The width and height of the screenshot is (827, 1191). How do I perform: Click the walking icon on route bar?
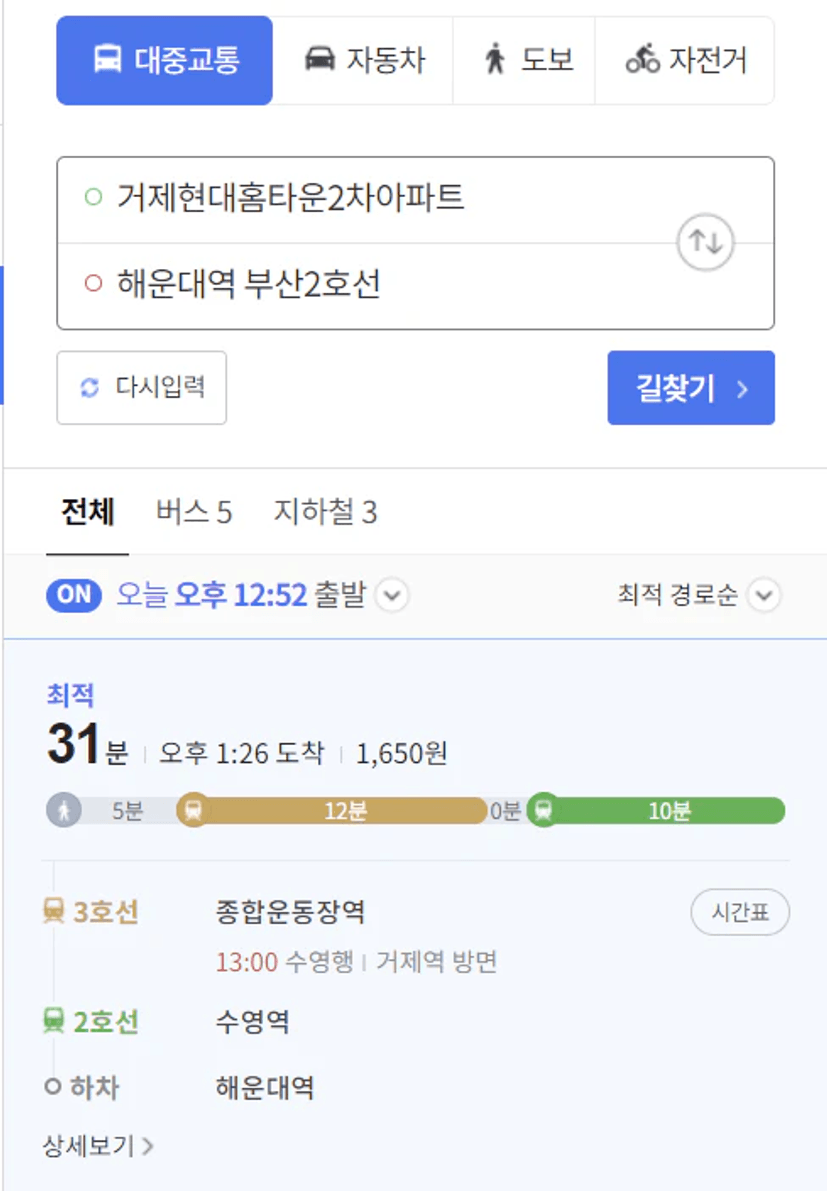pos(64,810)
